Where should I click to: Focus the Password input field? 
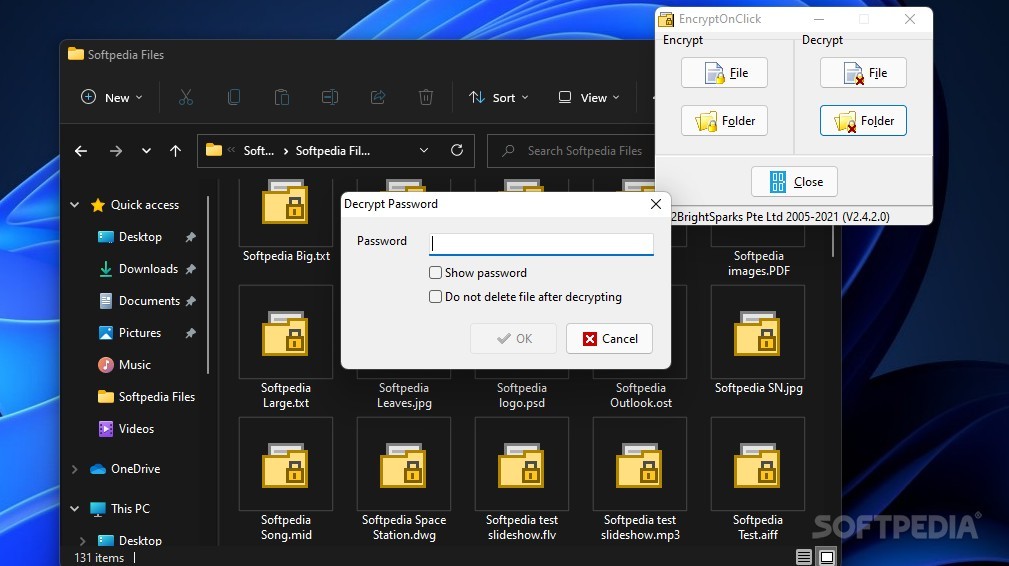[x=541, y=244]
